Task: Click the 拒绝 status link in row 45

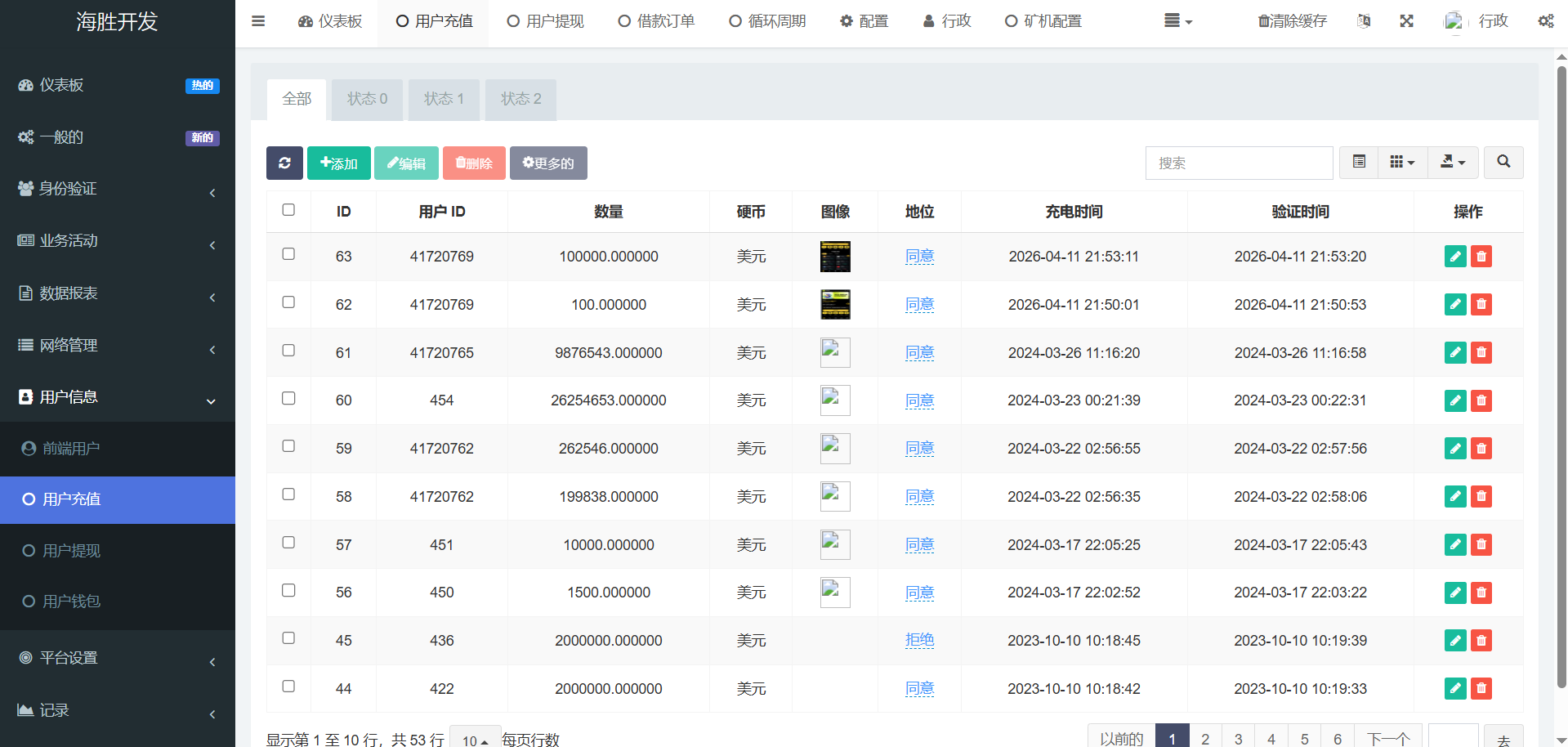Action: [x=919, y=640]
